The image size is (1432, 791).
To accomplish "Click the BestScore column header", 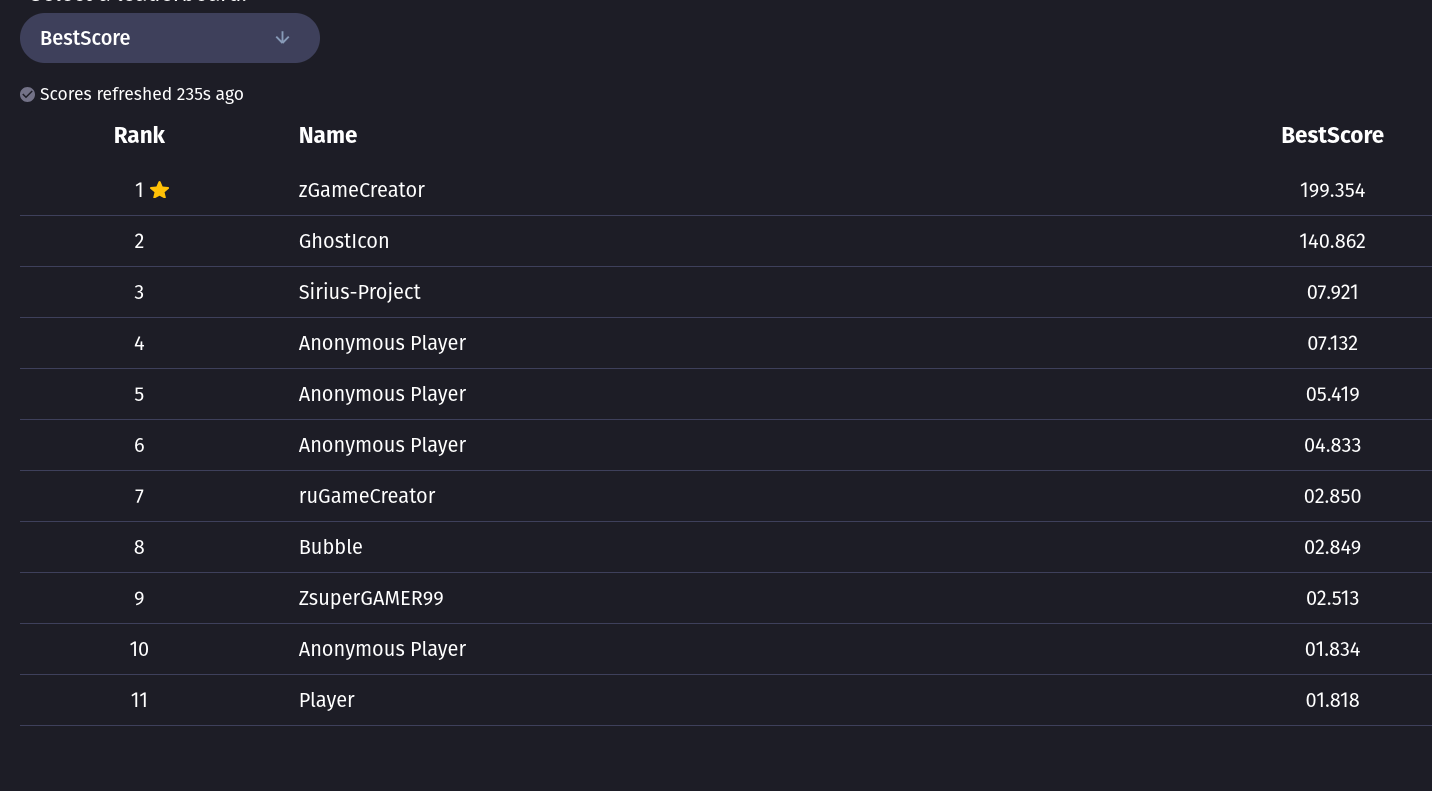I will point(1332,135).
